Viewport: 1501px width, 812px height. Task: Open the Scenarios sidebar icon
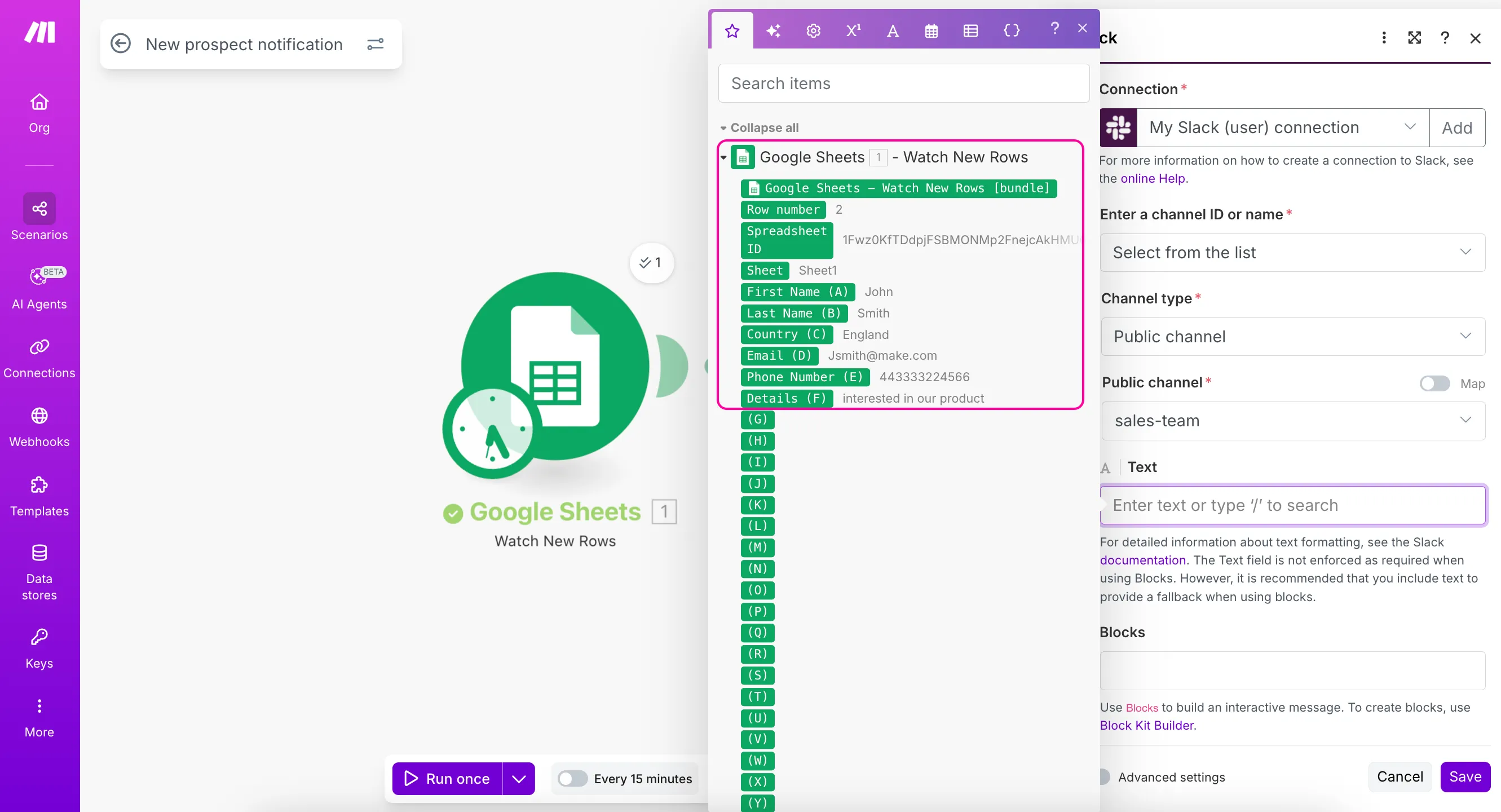pos(39,209)
